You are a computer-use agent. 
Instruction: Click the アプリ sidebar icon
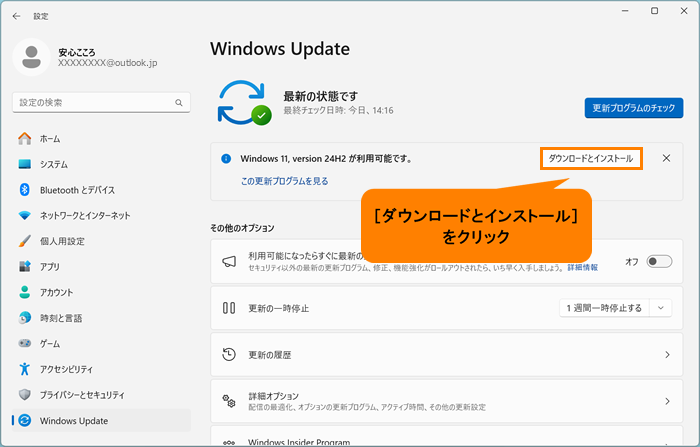[x=25, y=267]
